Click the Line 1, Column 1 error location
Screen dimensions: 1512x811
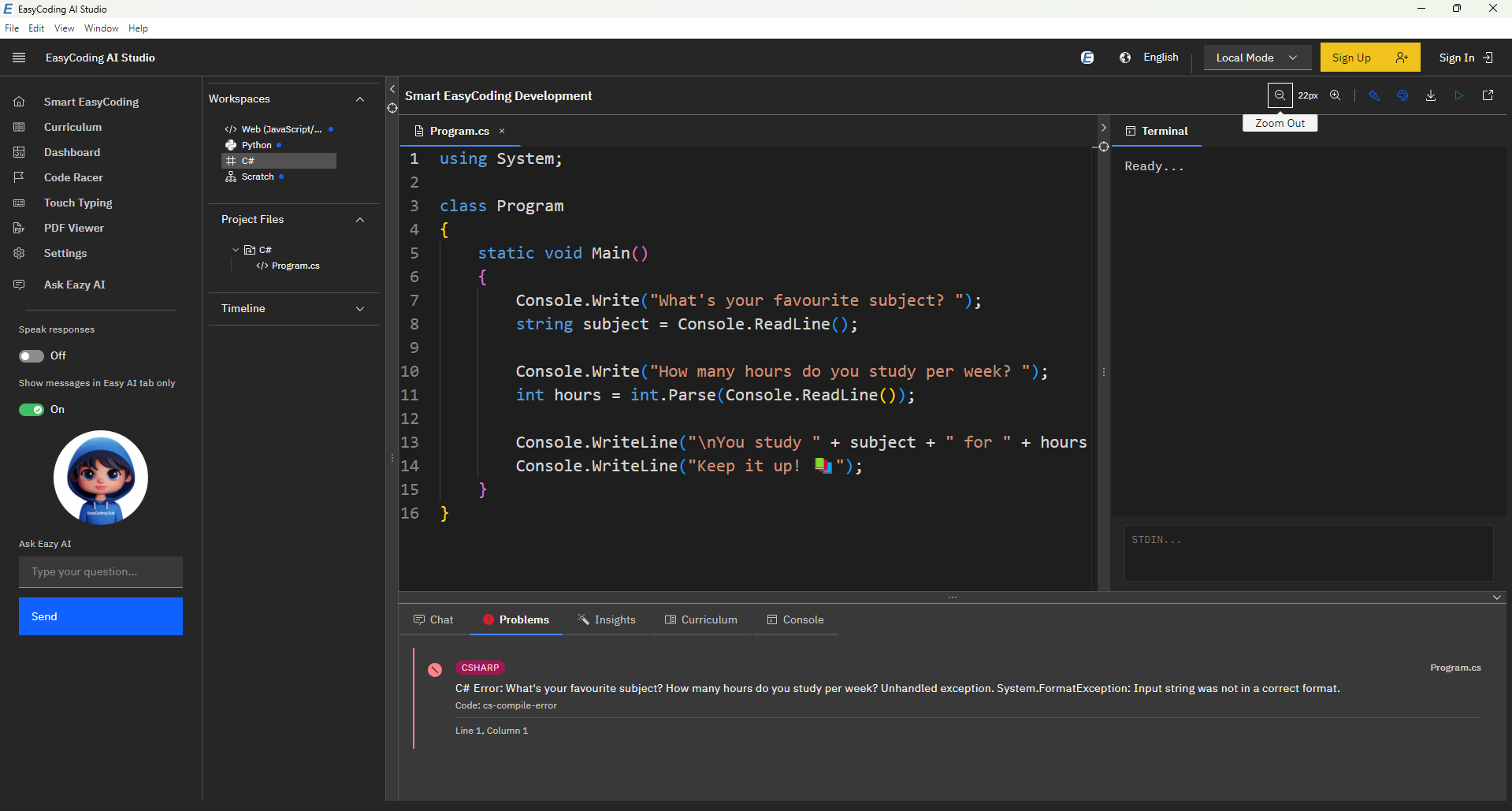click(x=492, y=731)
